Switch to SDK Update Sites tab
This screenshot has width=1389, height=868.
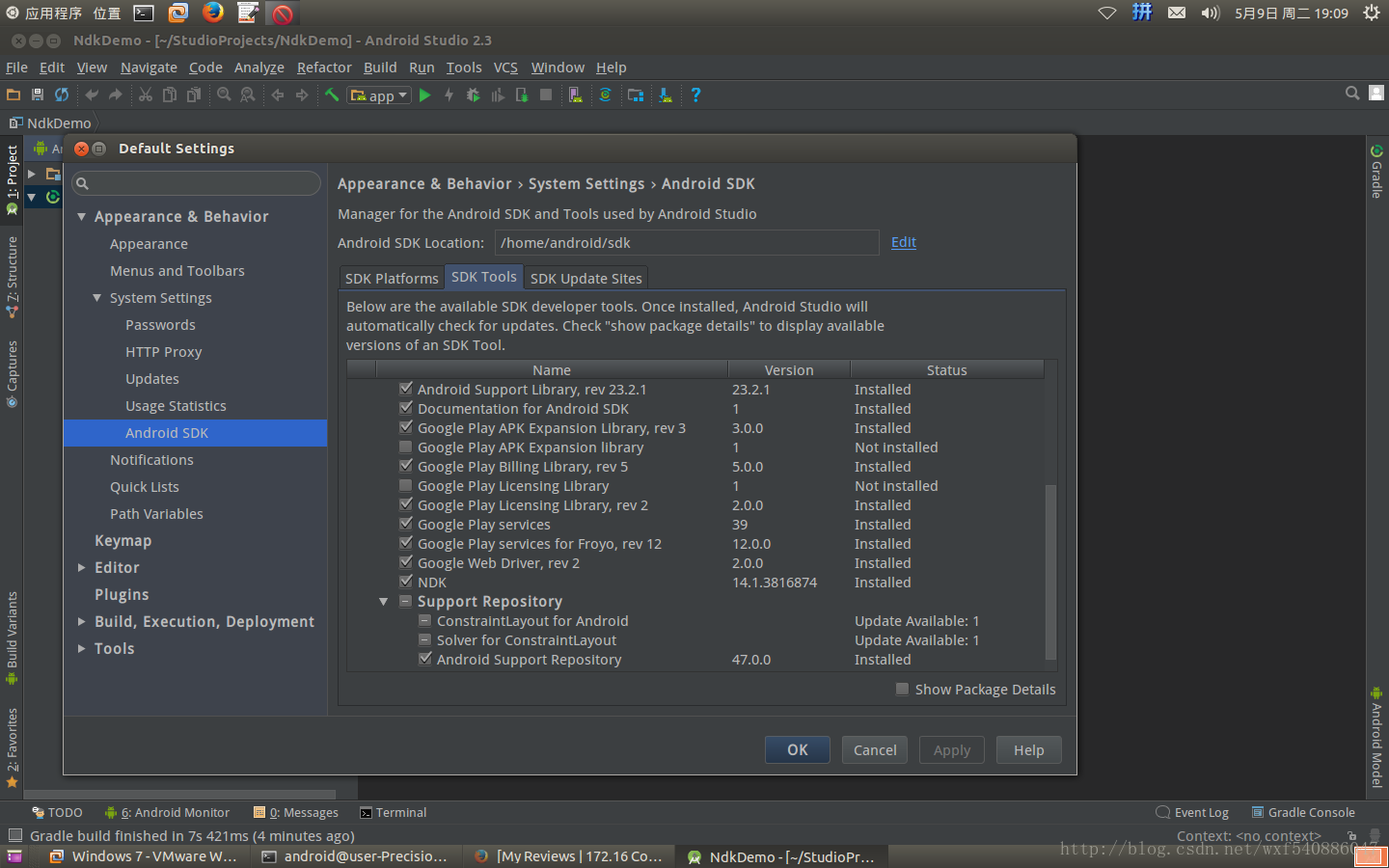coord(586,278)
